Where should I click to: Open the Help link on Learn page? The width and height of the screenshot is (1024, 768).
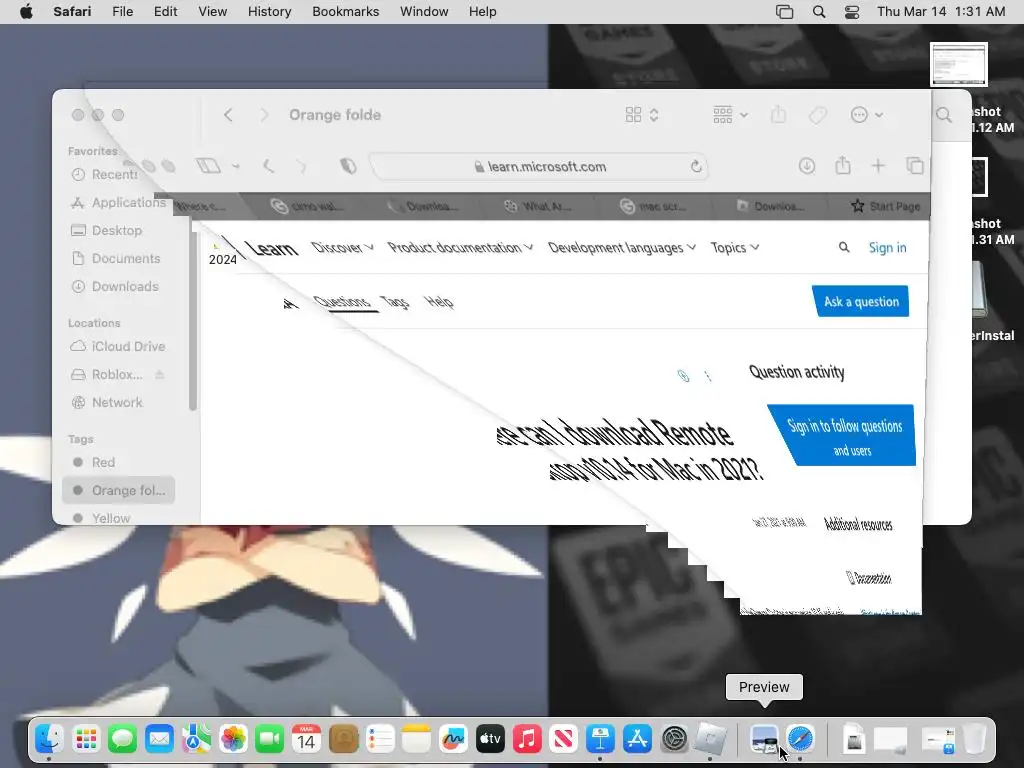[439, 302]
